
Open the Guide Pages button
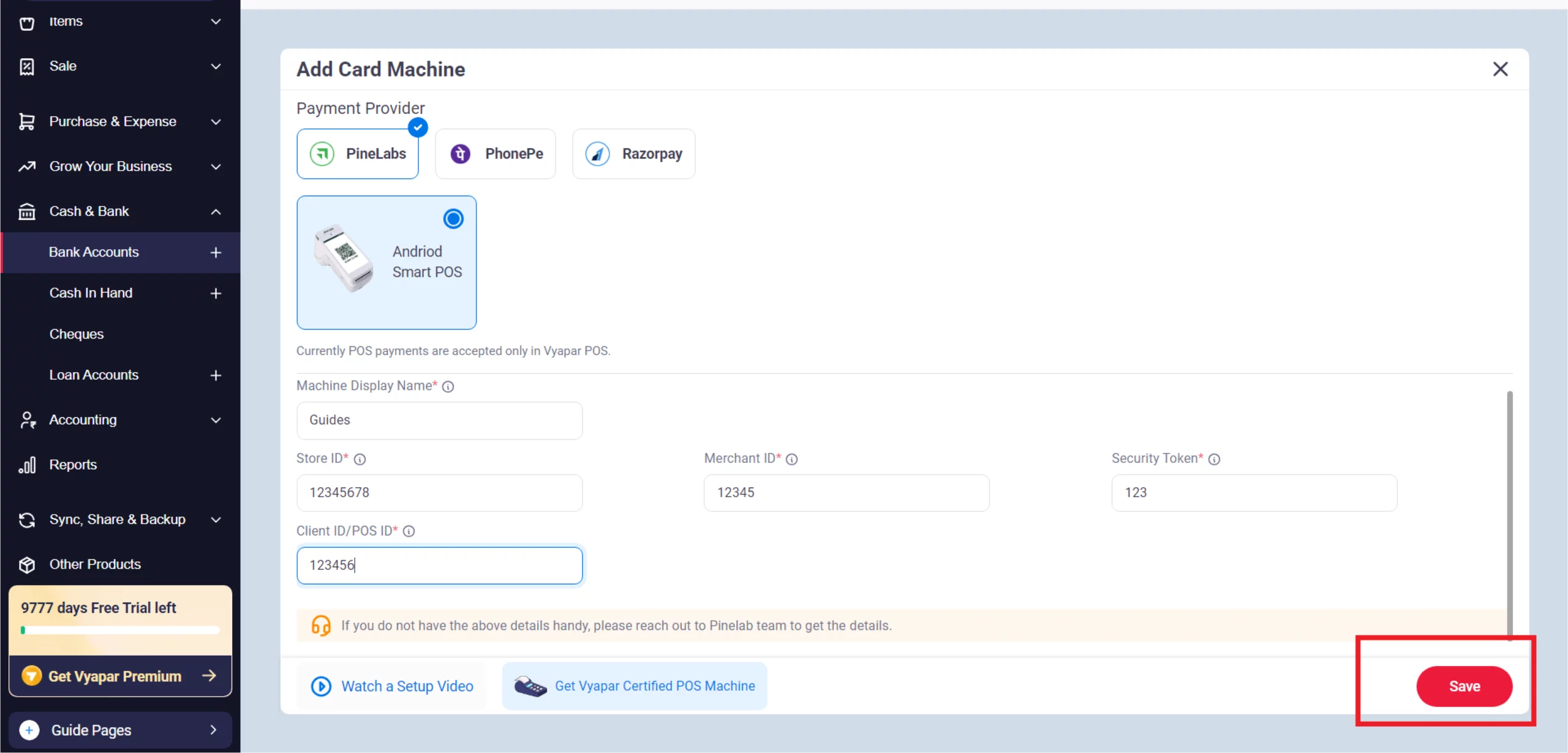point(120,730)
